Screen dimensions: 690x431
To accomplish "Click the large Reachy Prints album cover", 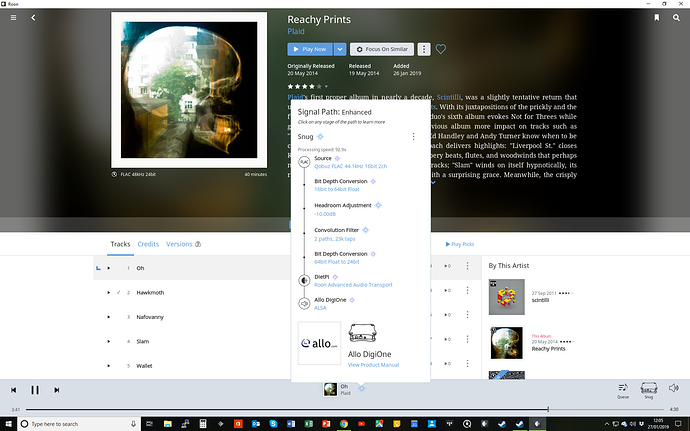I will 189,90.
